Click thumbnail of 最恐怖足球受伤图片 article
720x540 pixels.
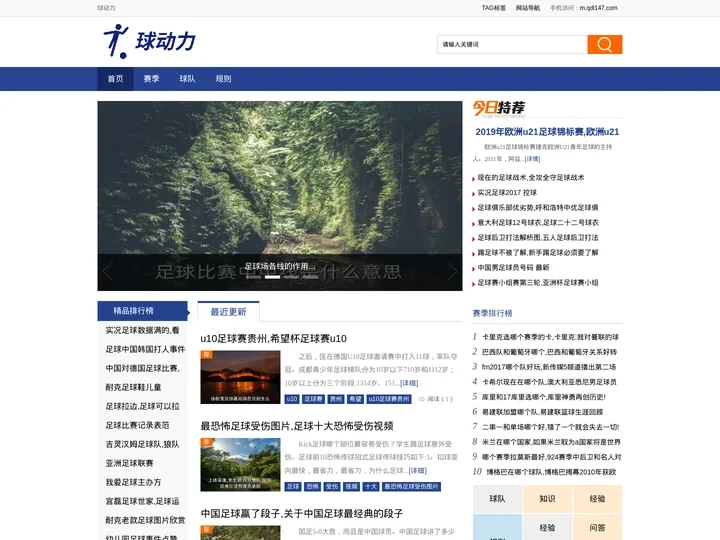coord(240,465)
